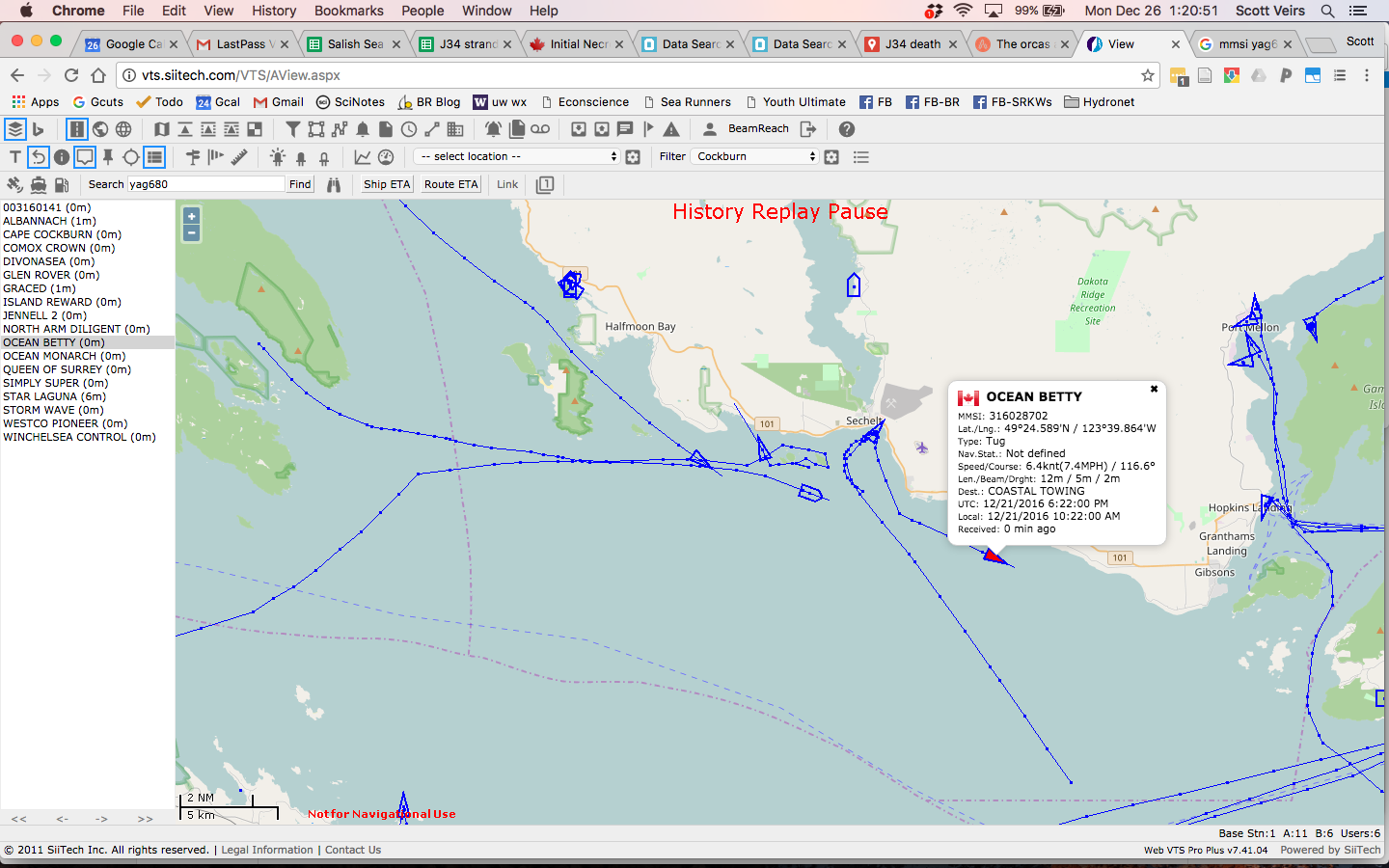Open the Bookmarks menu in the menu bar
The height and width of the screenshot is (868, 1389).
click(348, 11)
